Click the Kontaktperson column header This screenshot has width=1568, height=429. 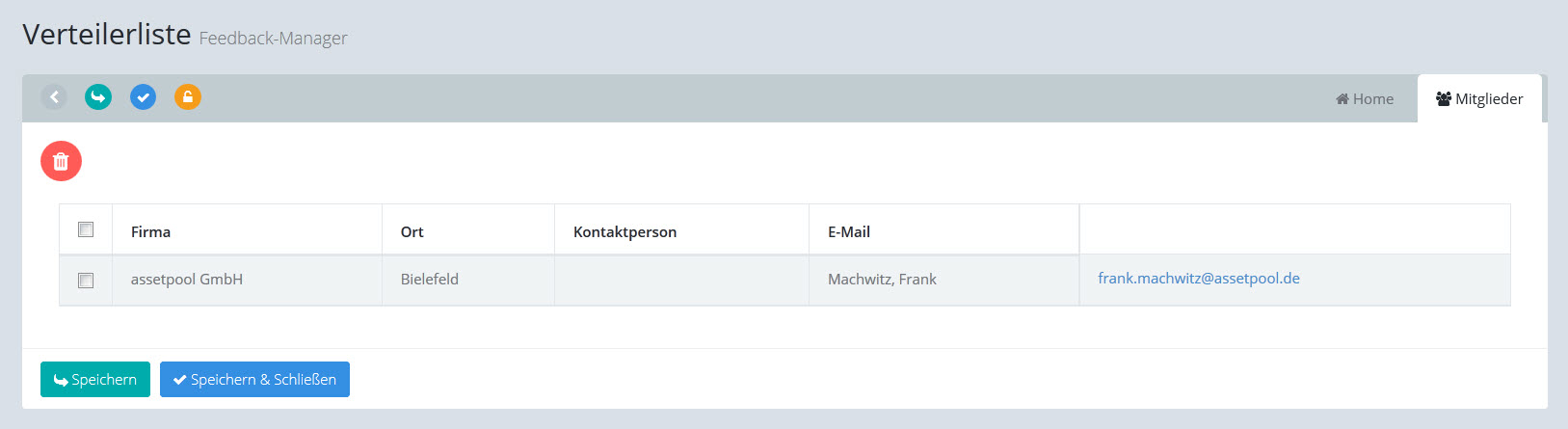click(x=625, y=232)
